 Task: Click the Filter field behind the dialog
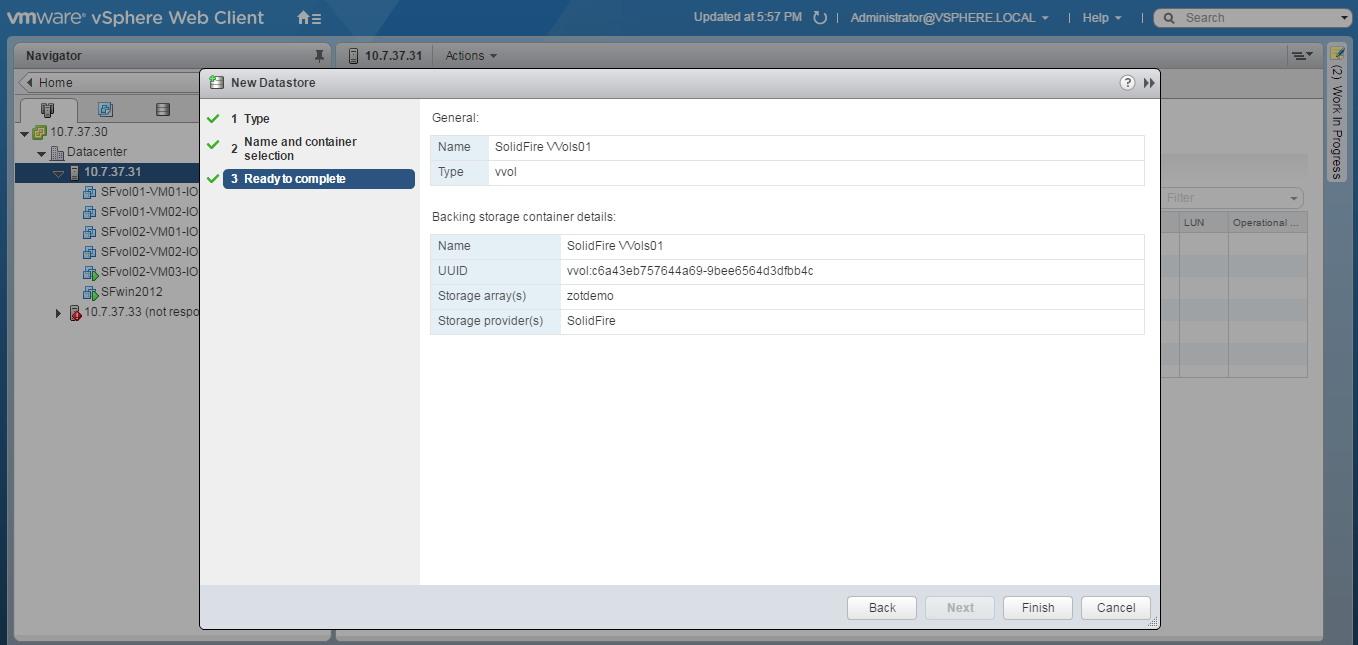point(1232,198)
